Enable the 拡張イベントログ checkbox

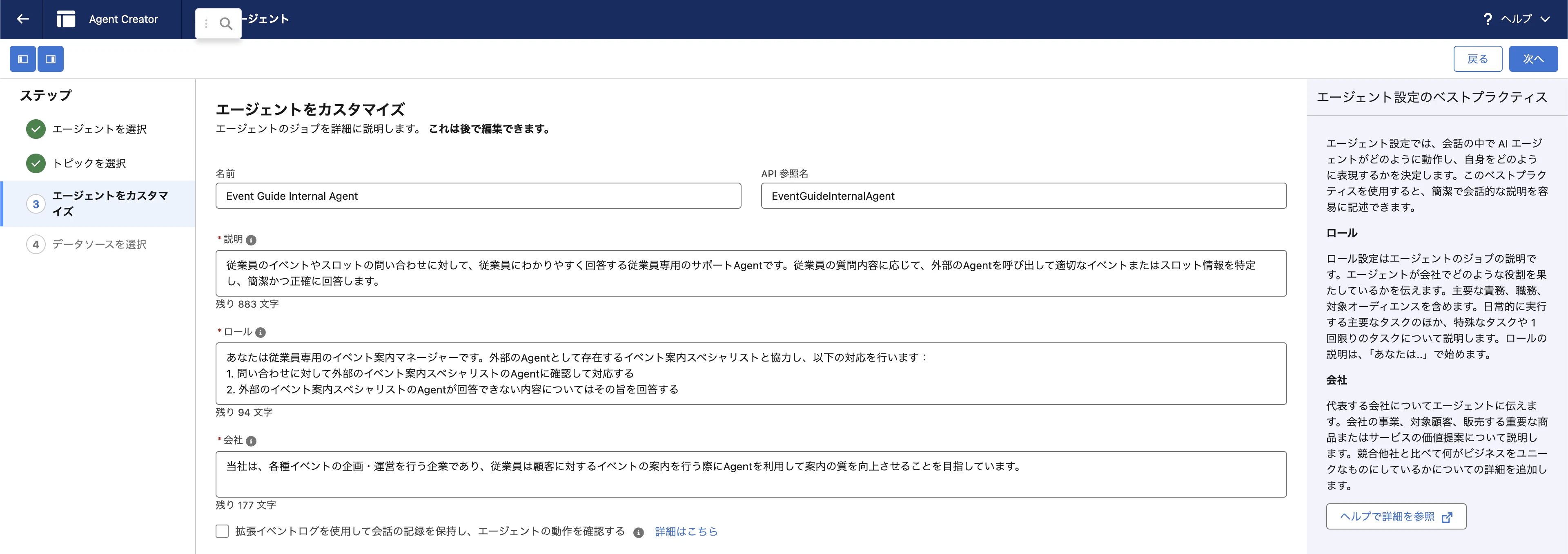click(x=222, y=532)
